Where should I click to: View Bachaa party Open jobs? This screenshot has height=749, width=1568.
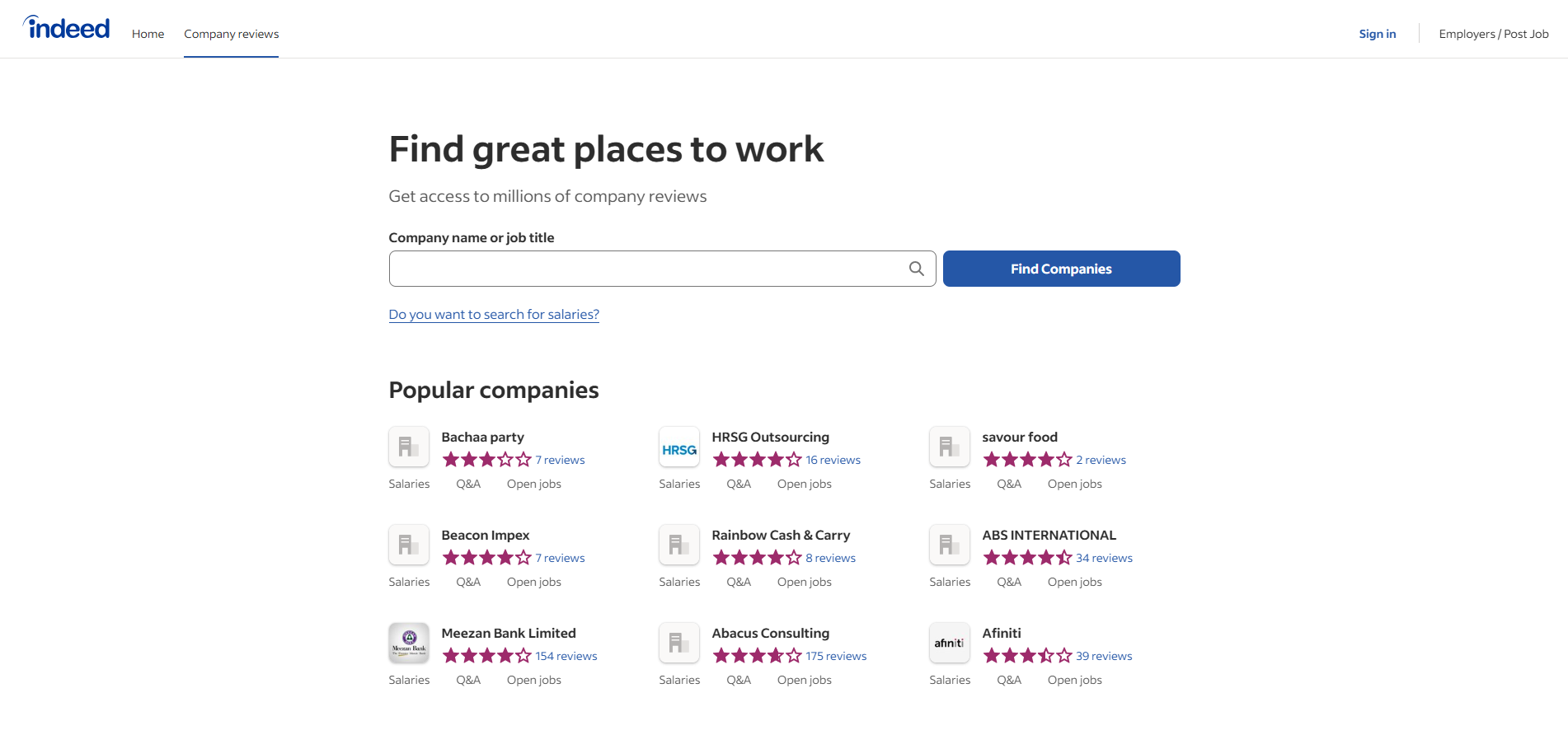pyautogui.click(x=533, y=484)
